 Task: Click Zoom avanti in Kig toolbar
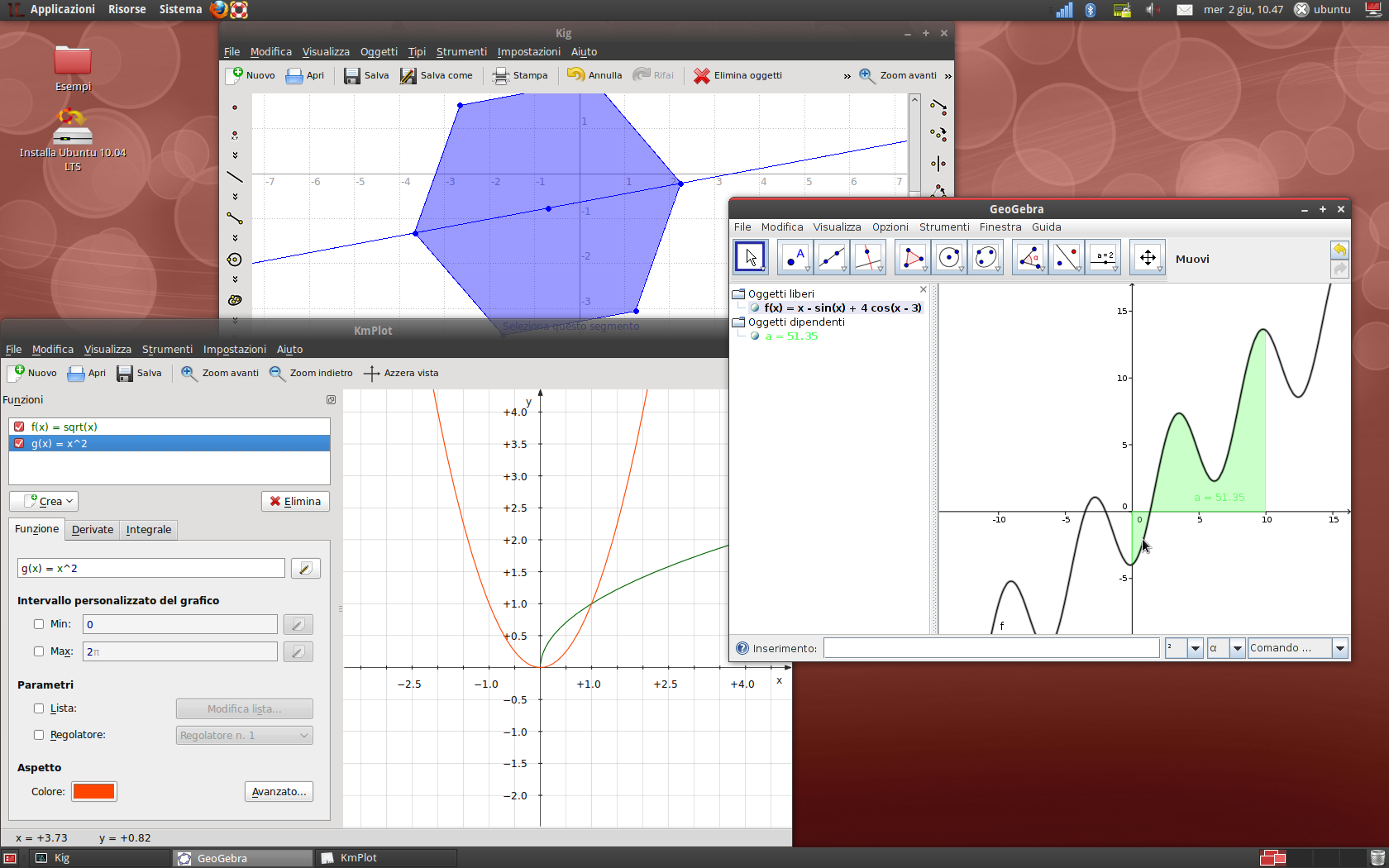pos(898,75)
